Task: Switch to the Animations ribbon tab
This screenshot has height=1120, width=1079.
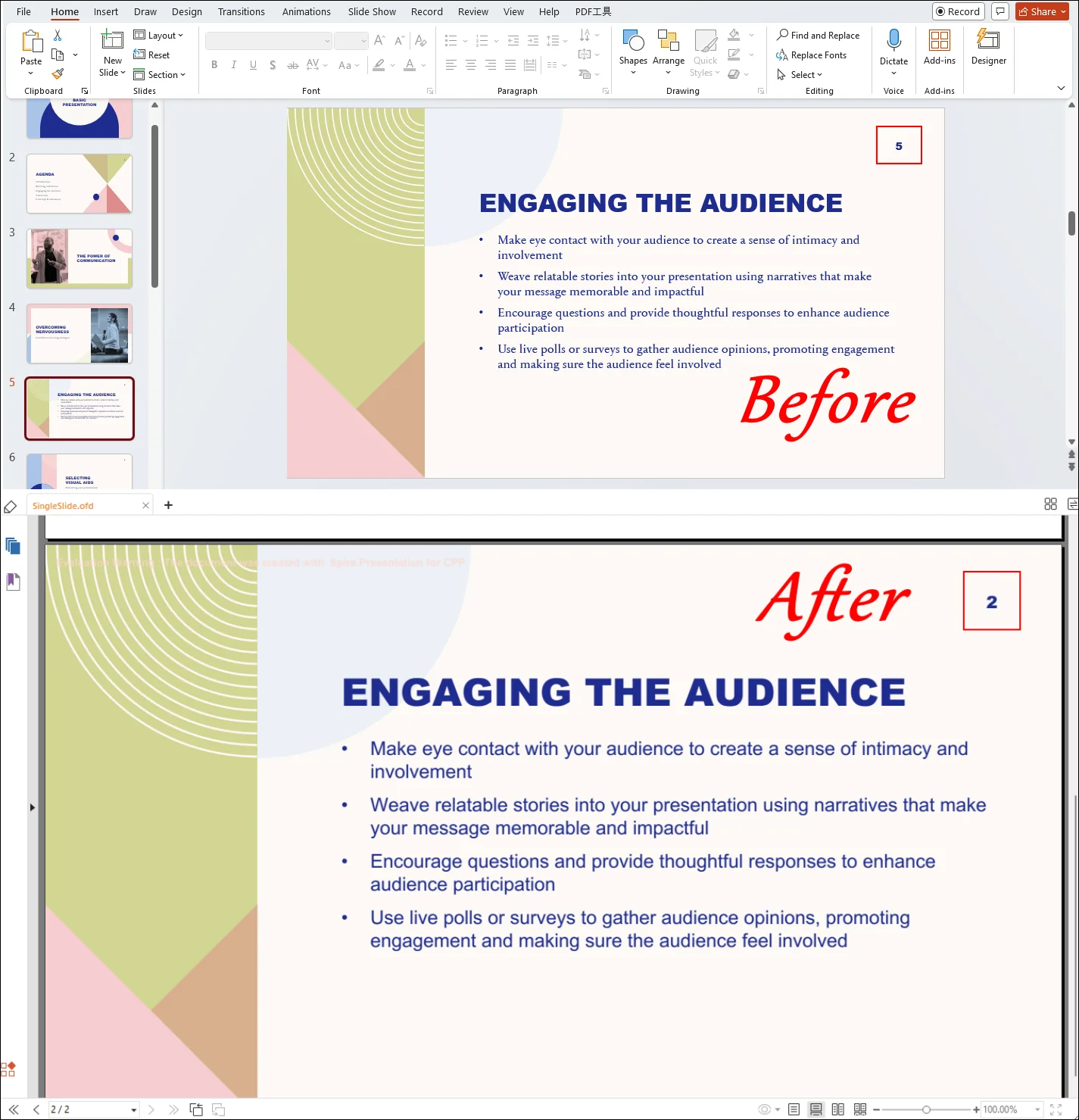Action: pos(306,11)
